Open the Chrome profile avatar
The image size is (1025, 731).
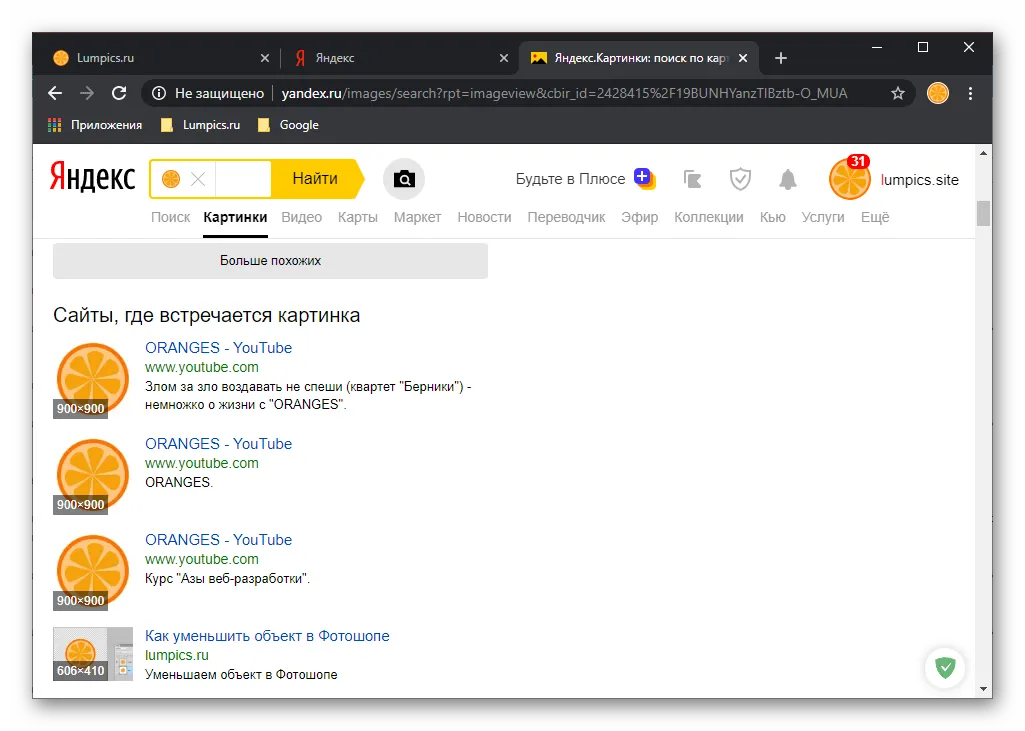tap(937, 94)
